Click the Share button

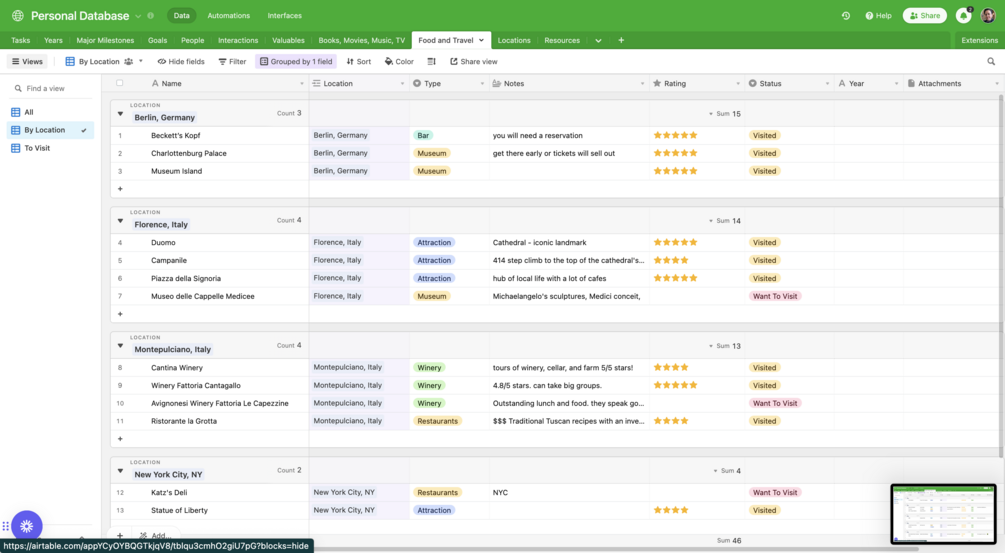(x=924, y=15)
